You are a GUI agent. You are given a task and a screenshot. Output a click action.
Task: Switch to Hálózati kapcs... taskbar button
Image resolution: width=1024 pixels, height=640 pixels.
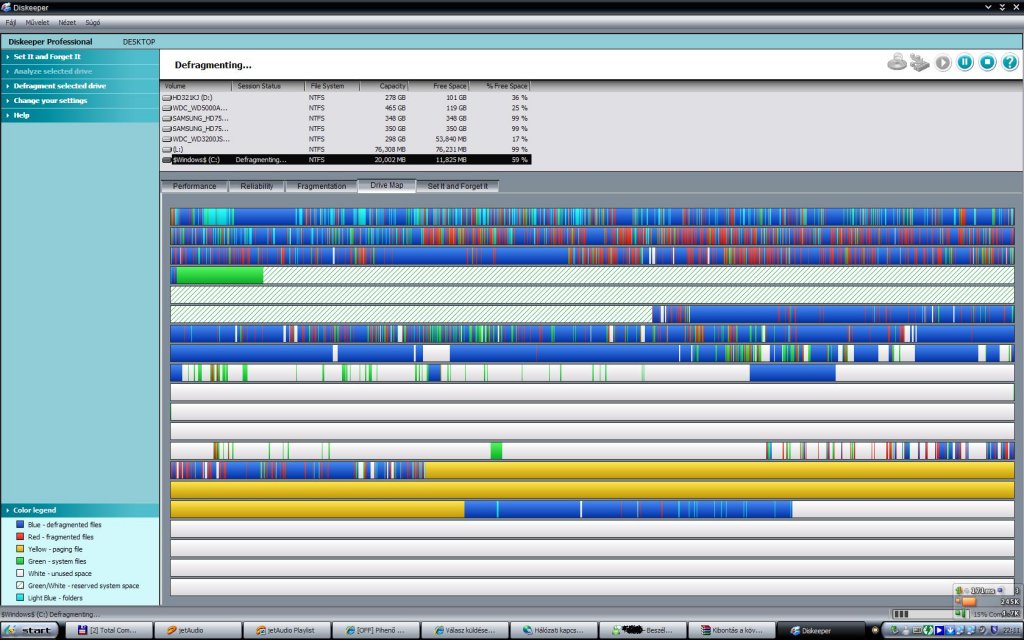click(553, 630)
